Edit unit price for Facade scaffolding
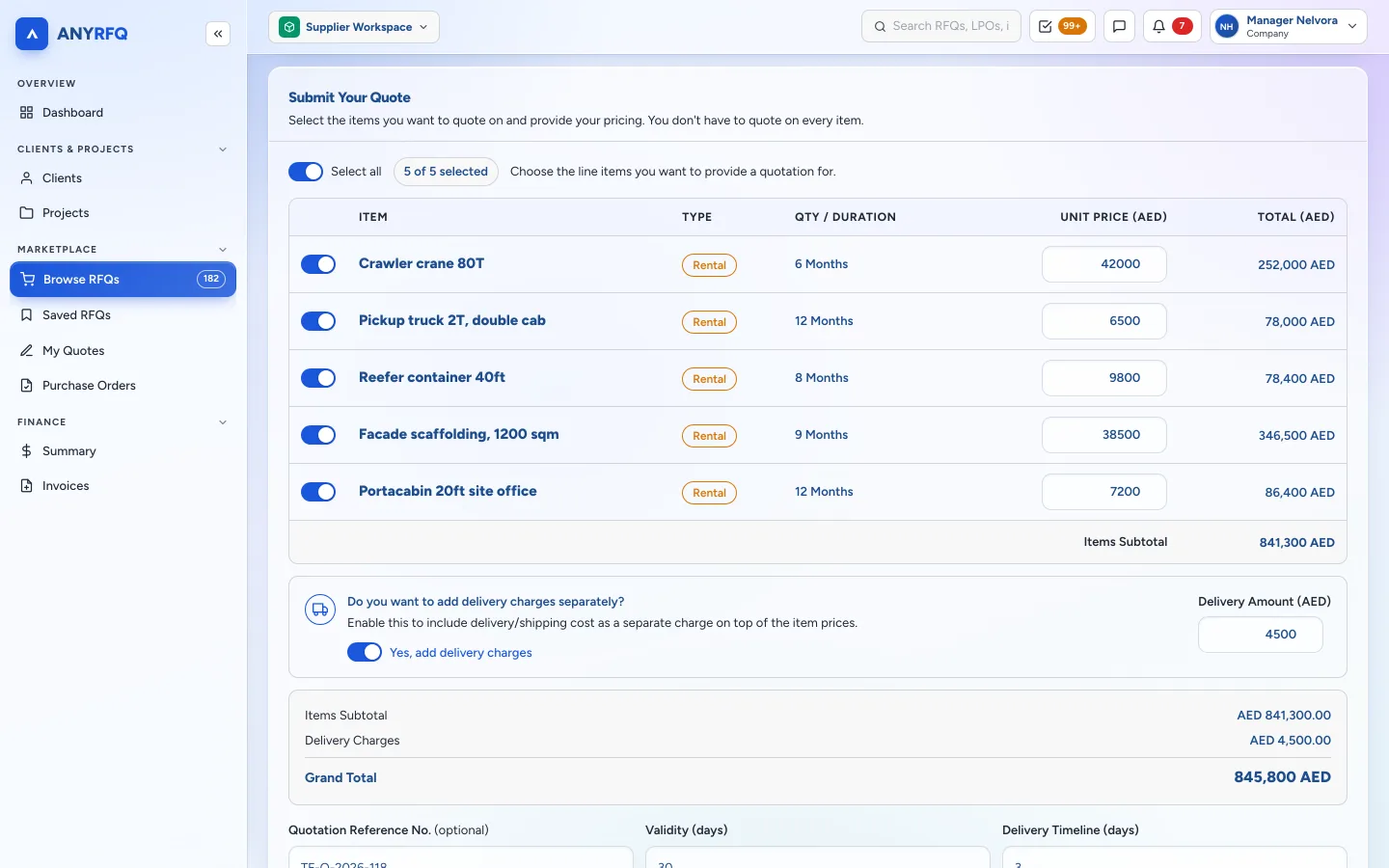 [1104, 435]
